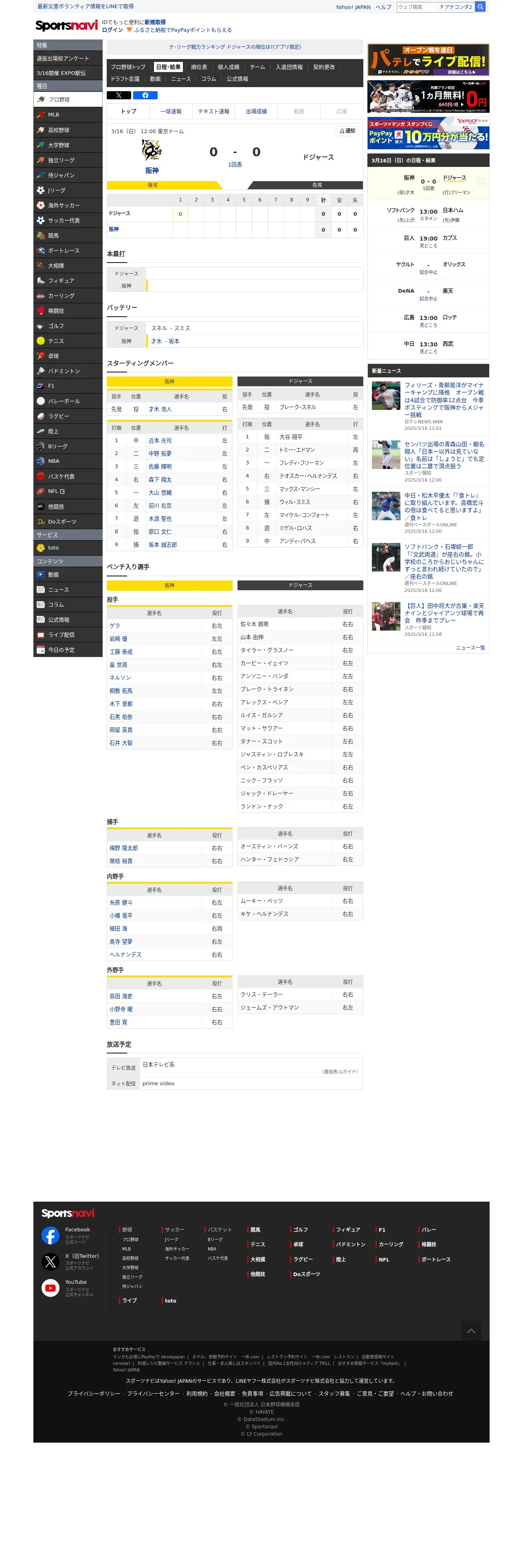Enable game 通知 bell button
Viewport: 523px width, 1568px height.
point(347,131)
